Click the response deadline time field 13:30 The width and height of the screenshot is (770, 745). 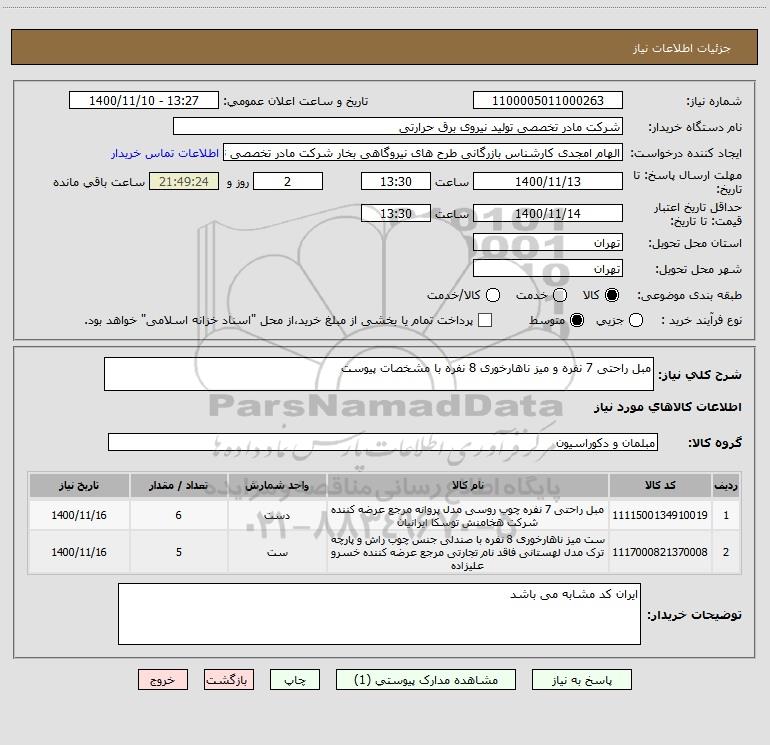pyautogui.click(x=396, y=182)
